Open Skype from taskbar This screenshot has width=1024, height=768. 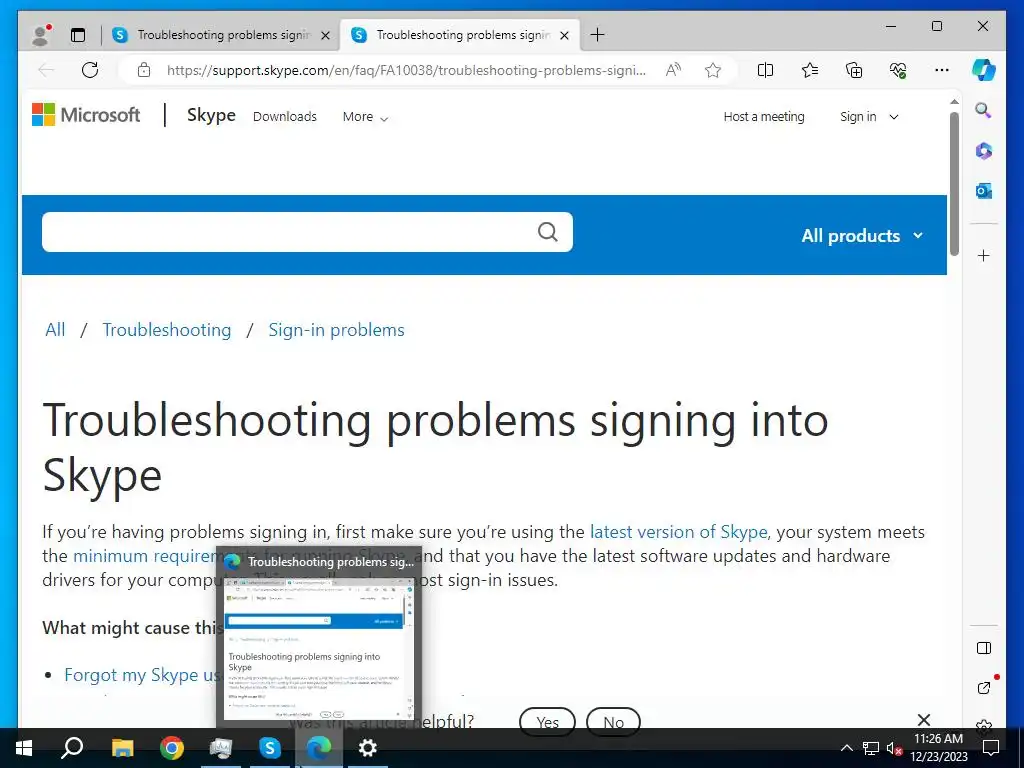tap(270, 748)
